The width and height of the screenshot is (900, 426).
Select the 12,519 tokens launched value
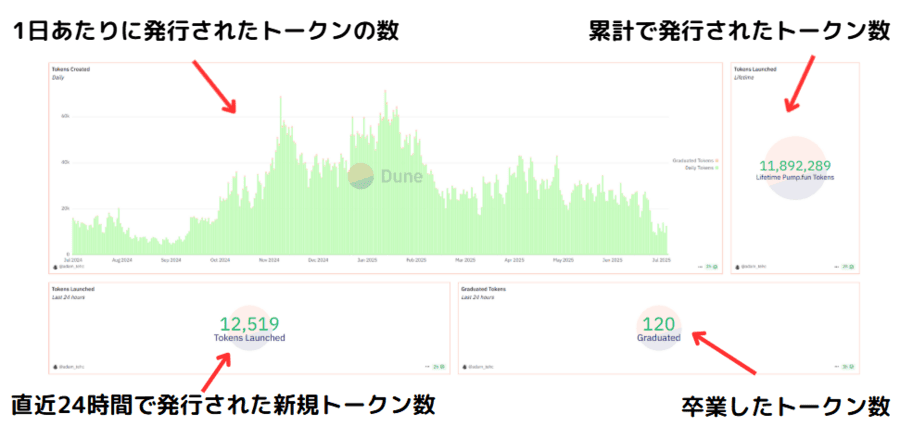coord(250,323)
